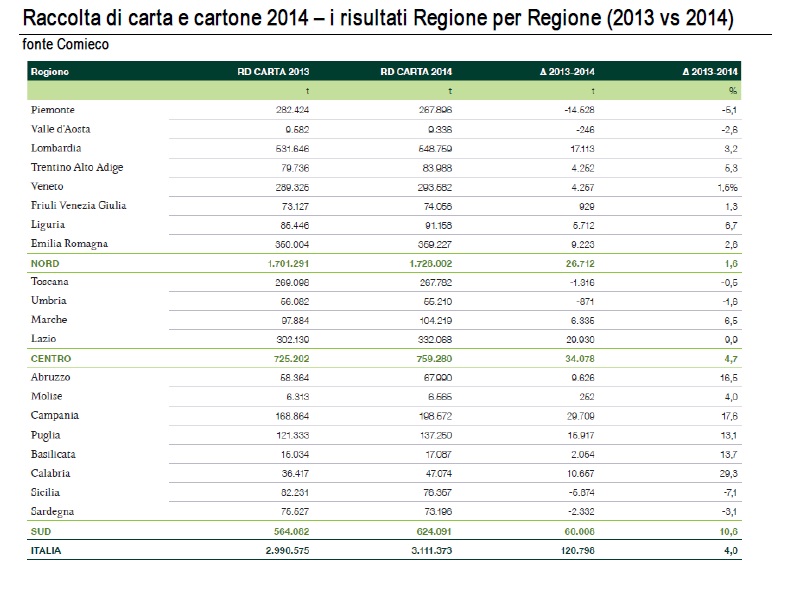Click the ITALIA 2014 total value 3.111.373

(430, 550)
